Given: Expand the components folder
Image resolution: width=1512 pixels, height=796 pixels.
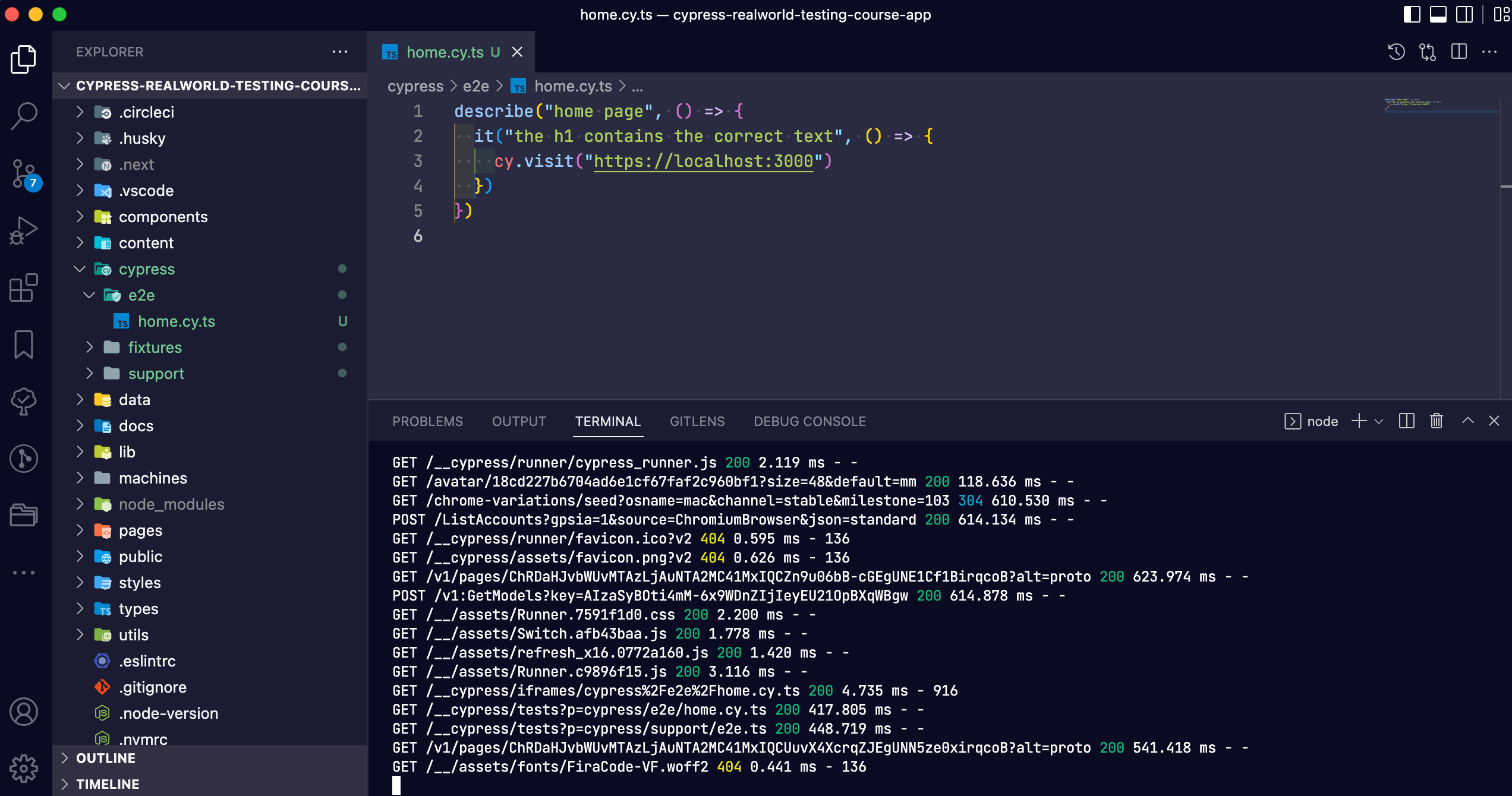Looking at the screenshot, I should (x=163, y=217).
